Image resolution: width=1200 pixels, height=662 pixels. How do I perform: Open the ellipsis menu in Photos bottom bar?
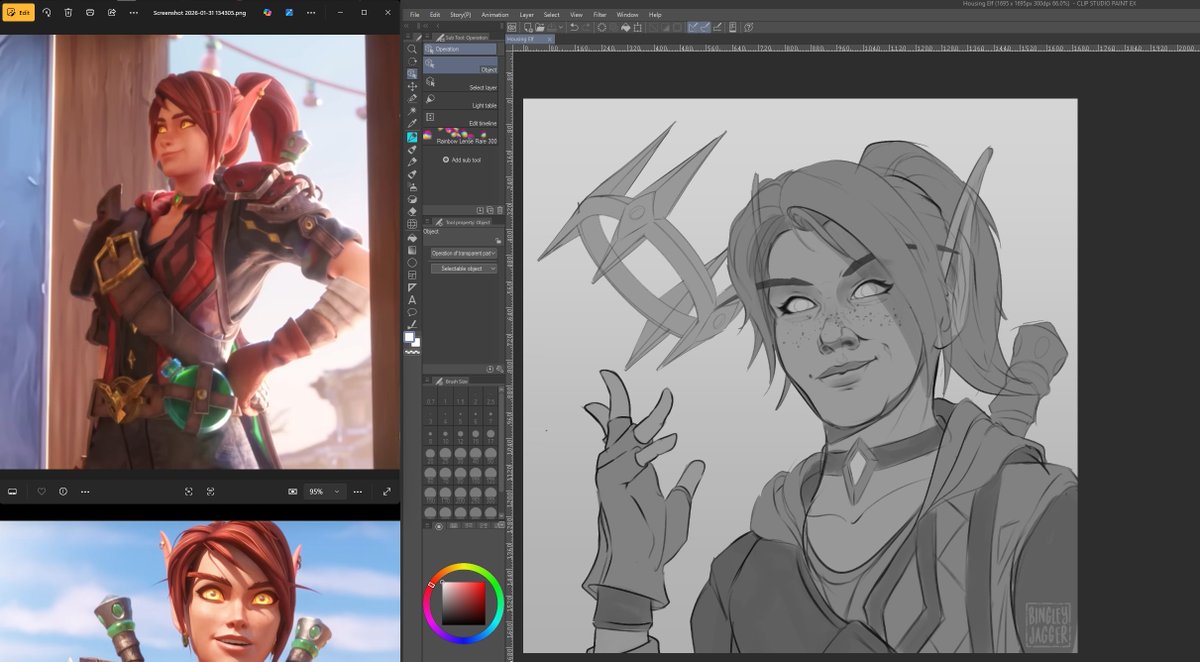85,491
